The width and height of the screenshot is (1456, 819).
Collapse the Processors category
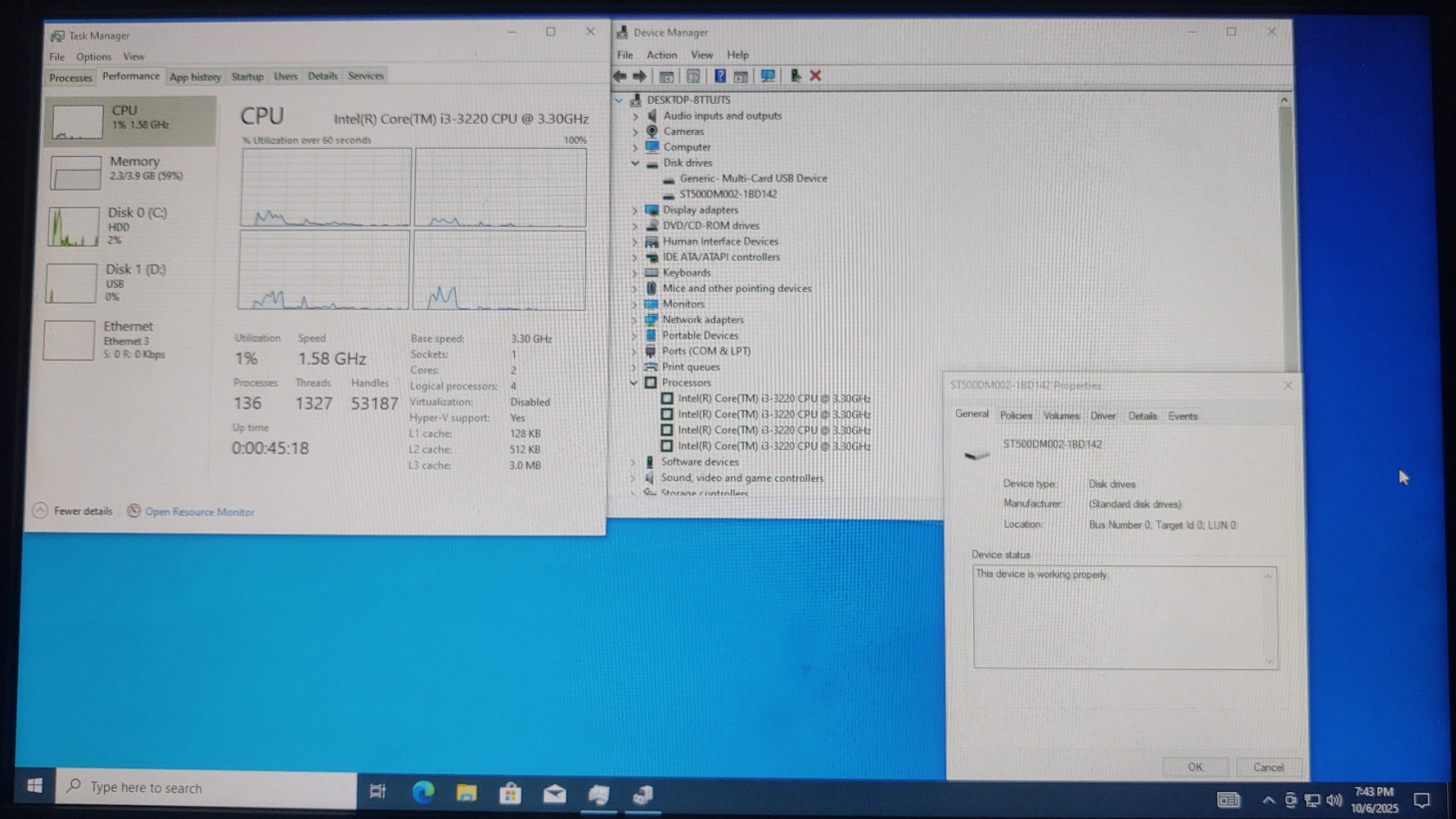tap(634, 383)
